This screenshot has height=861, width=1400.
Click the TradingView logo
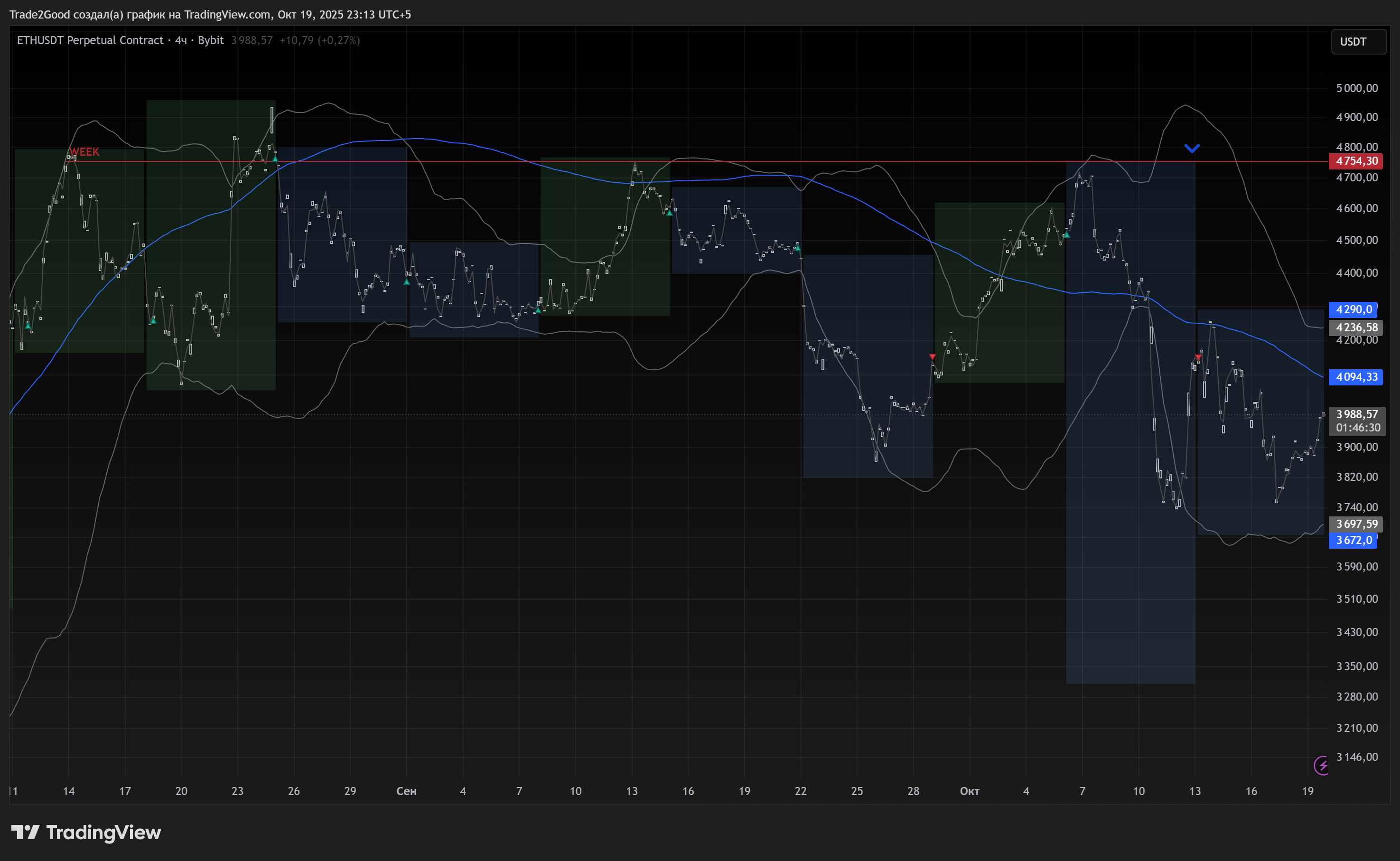[86, 833]
